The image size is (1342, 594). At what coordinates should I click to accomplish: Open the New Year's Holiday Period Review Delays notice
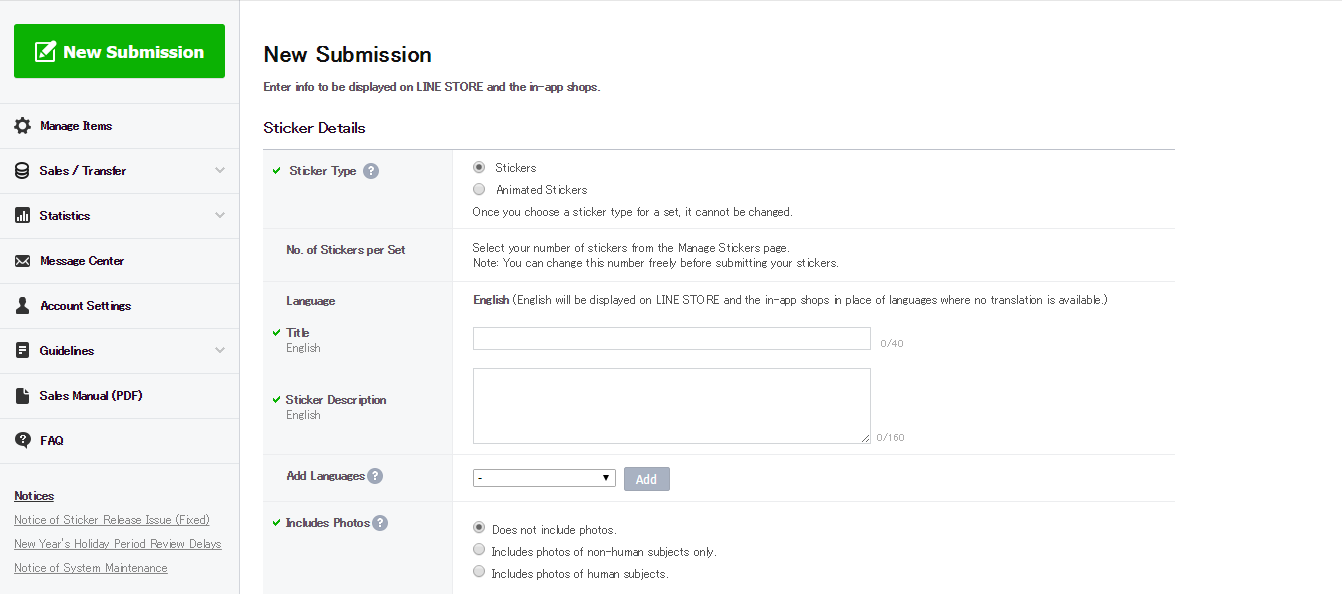pos(118,544)
